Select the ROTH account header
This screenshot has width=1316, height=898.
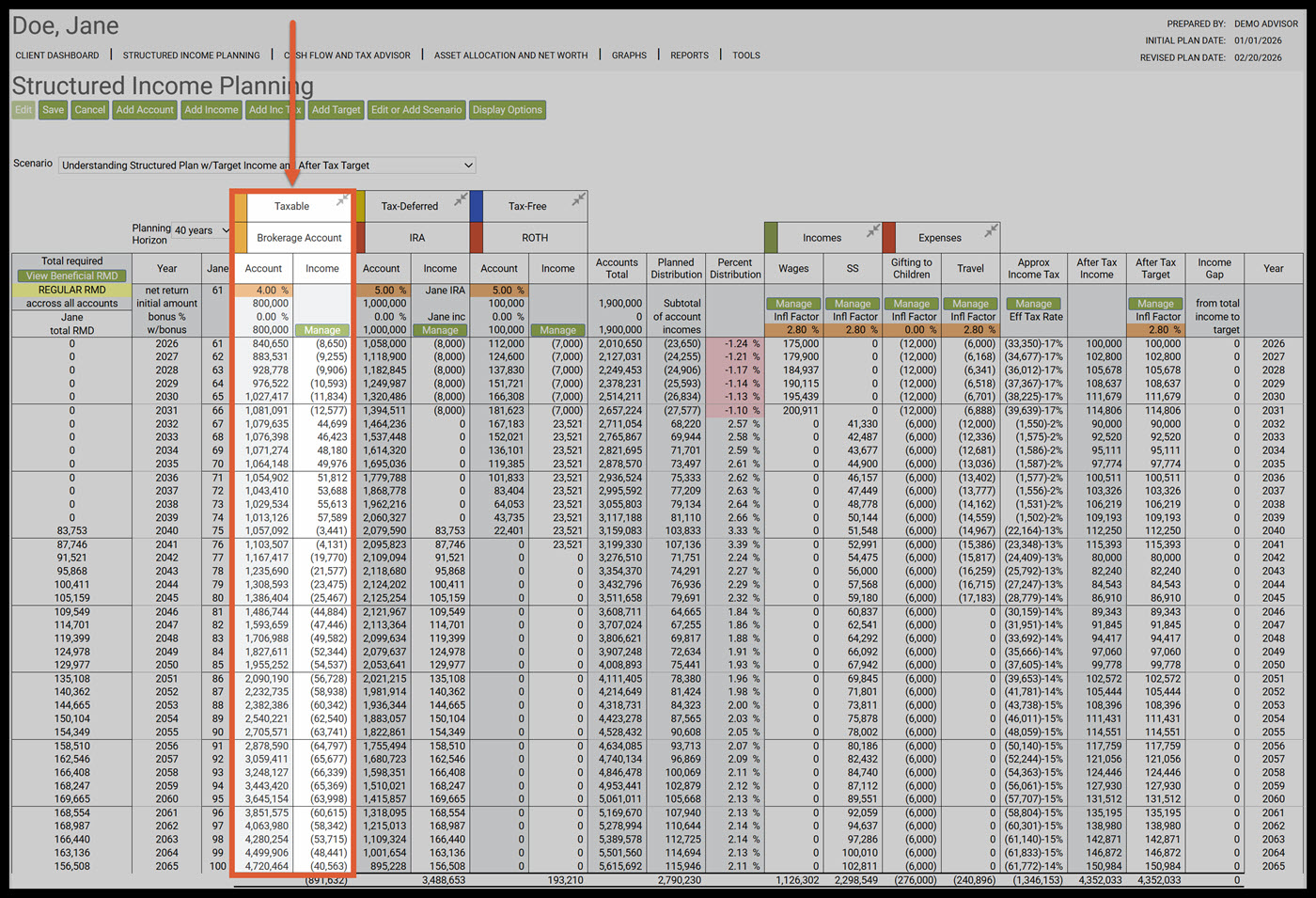click(x=535, y=238)
